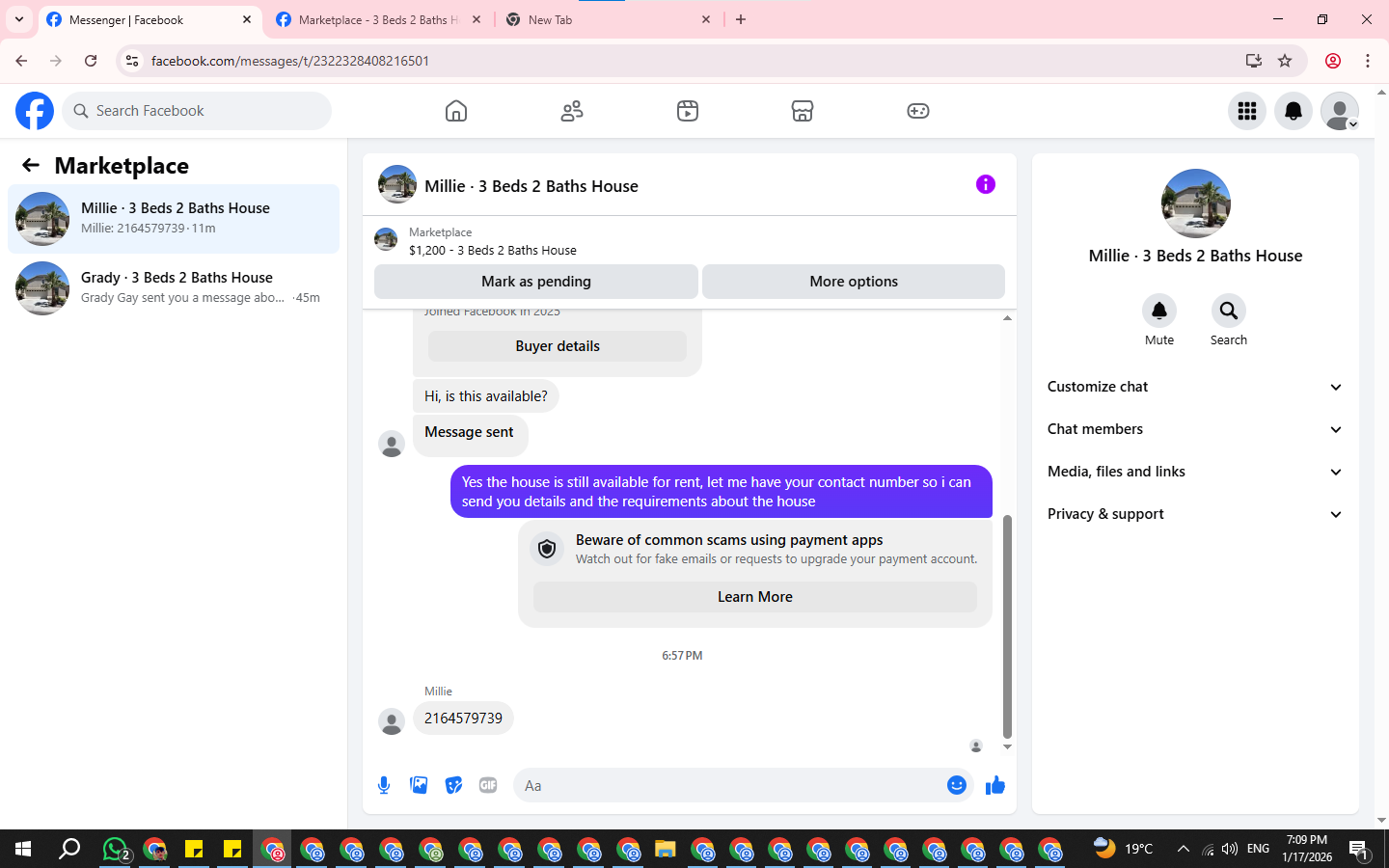Open the Chrome profile icon

coord(1333,61)
